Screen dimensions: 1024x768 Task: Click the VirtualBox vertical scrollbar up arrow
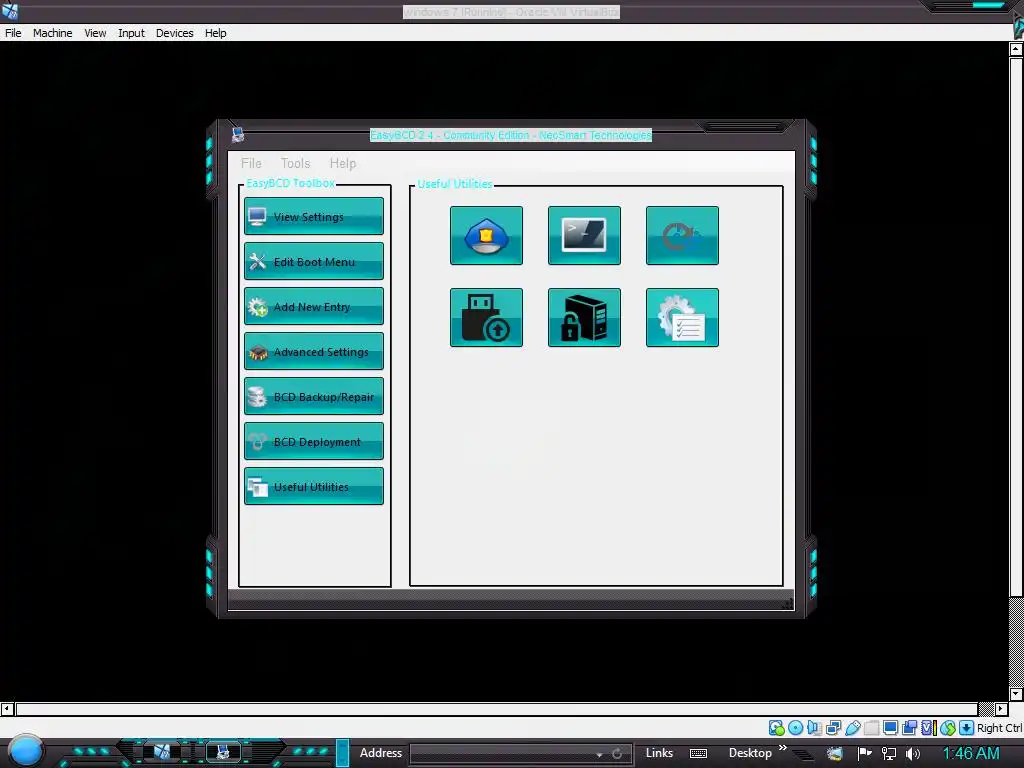(x=1016, y=49)
